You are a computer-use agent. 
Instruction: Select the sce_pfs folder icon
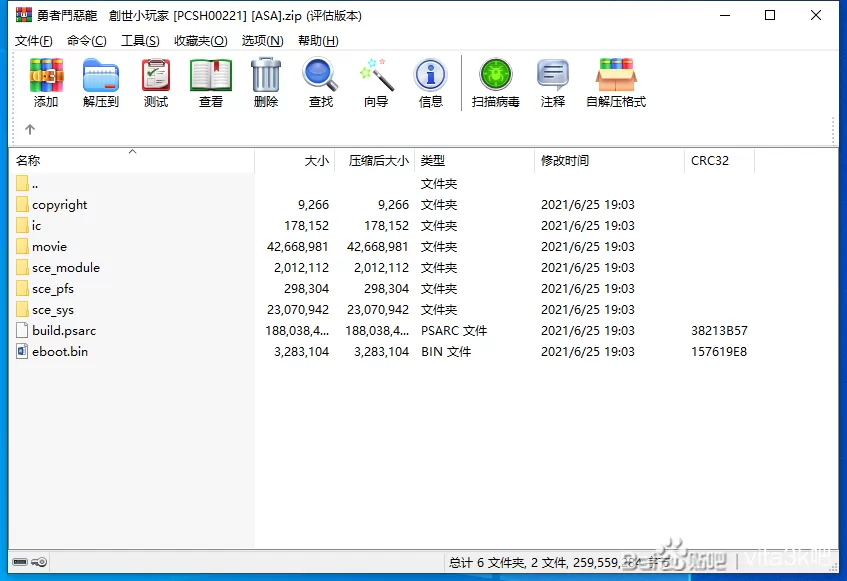pyautogui.click(x=22, y=288)
